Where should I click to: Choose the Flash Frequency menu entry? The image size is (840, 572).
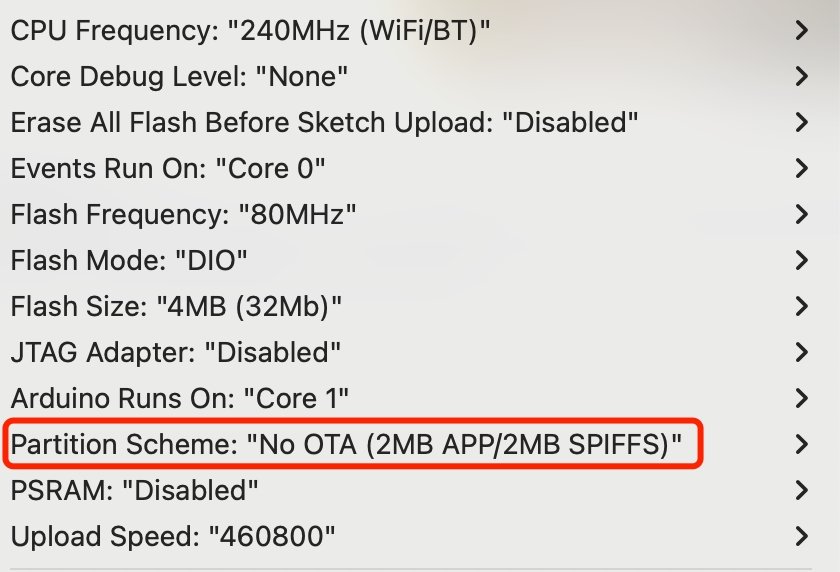184,214
